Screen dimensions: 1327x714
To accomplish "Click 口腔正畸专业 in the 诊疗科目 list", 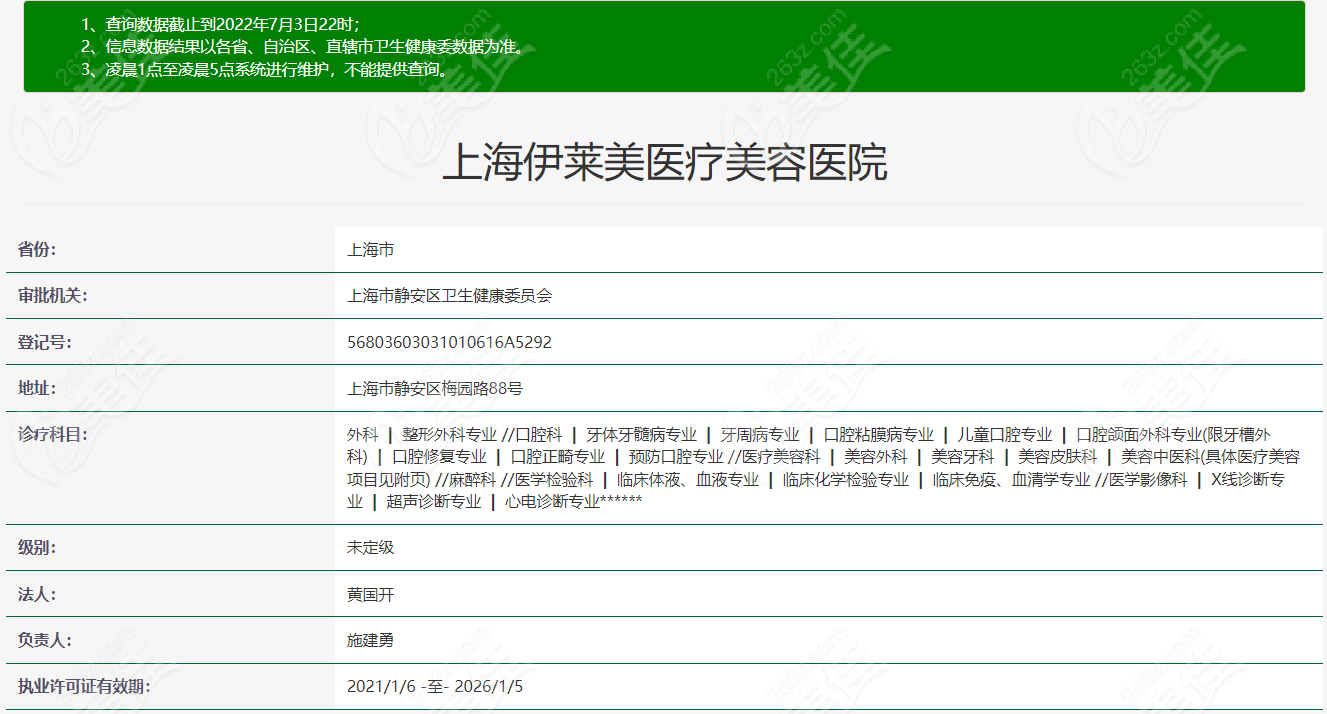I will pyautogui.click(x=558, y=456).
